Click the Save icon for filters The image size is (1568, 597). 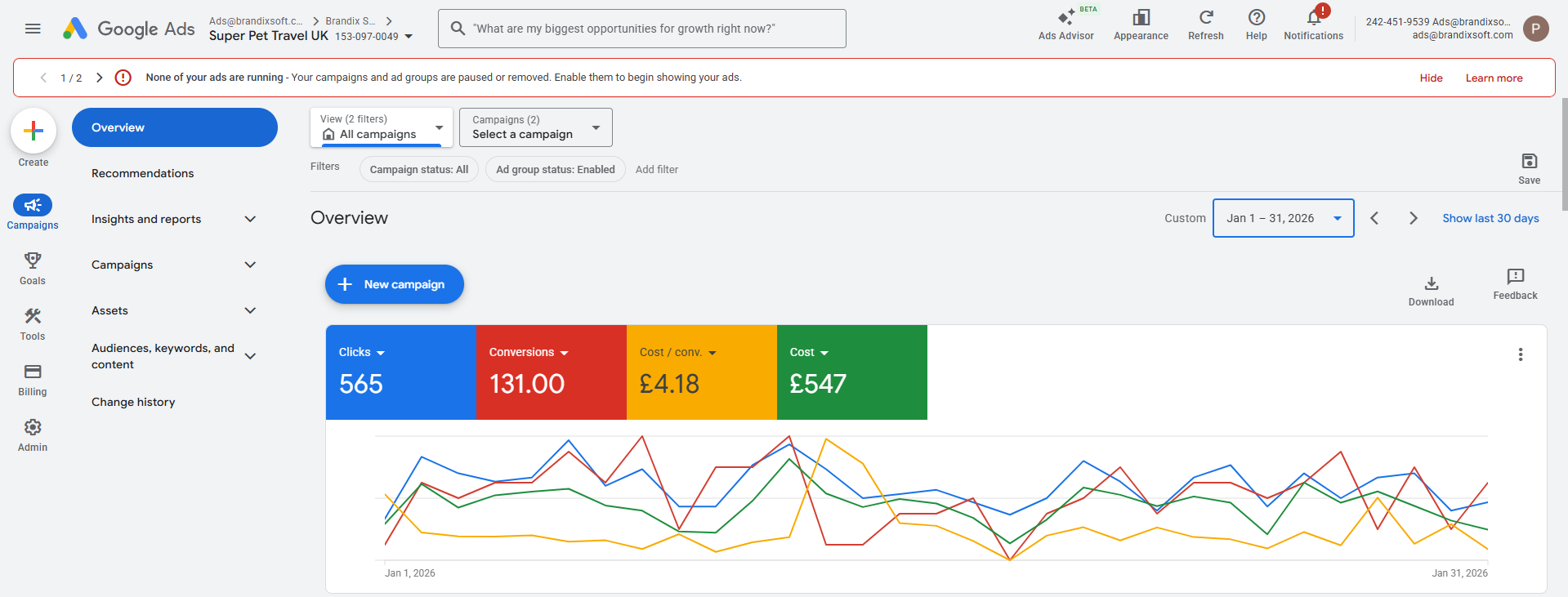pos(1529,168)
